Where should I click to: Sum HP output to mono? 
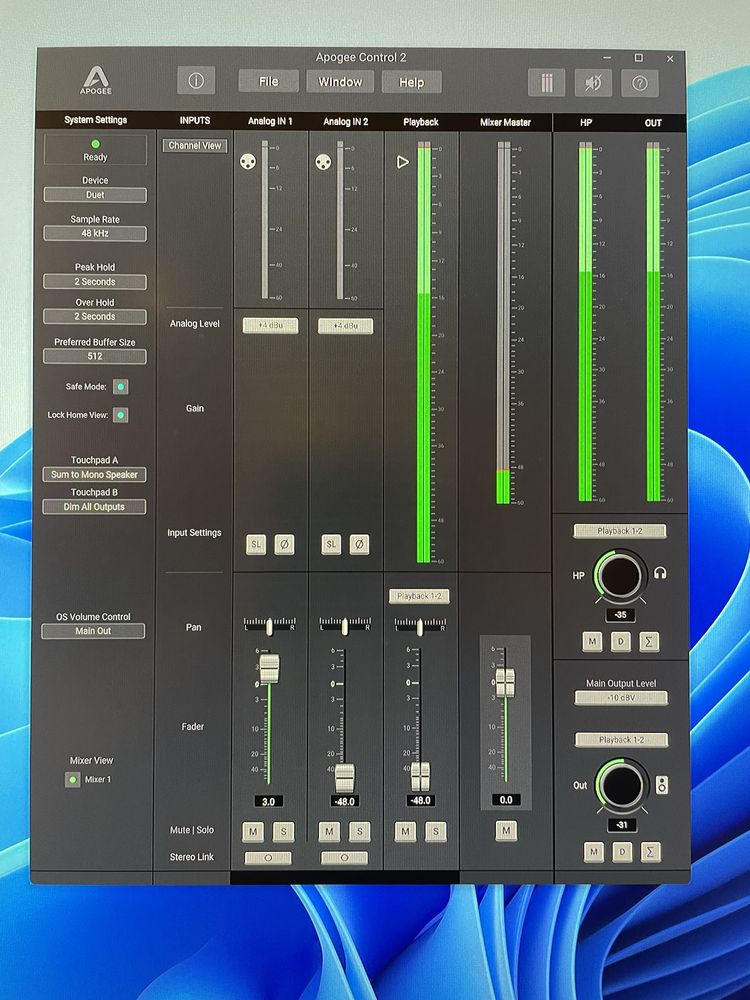click(x=649, y=642)
